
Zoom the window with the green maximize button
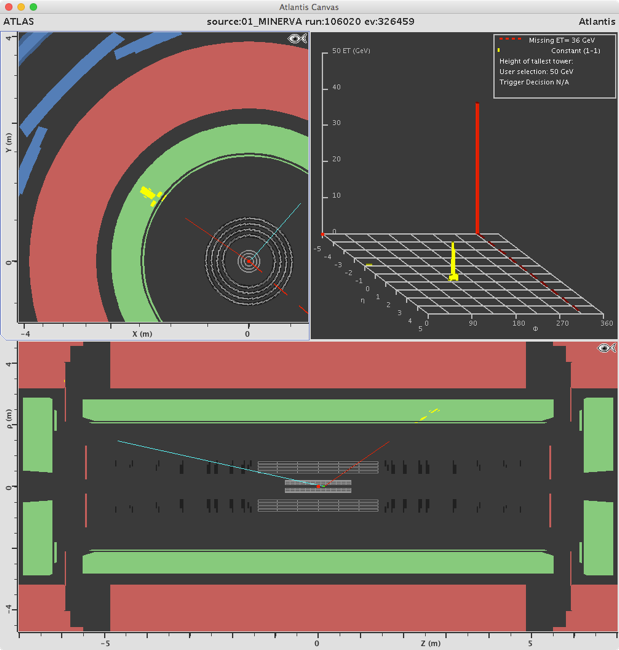[x=47, y=7]
